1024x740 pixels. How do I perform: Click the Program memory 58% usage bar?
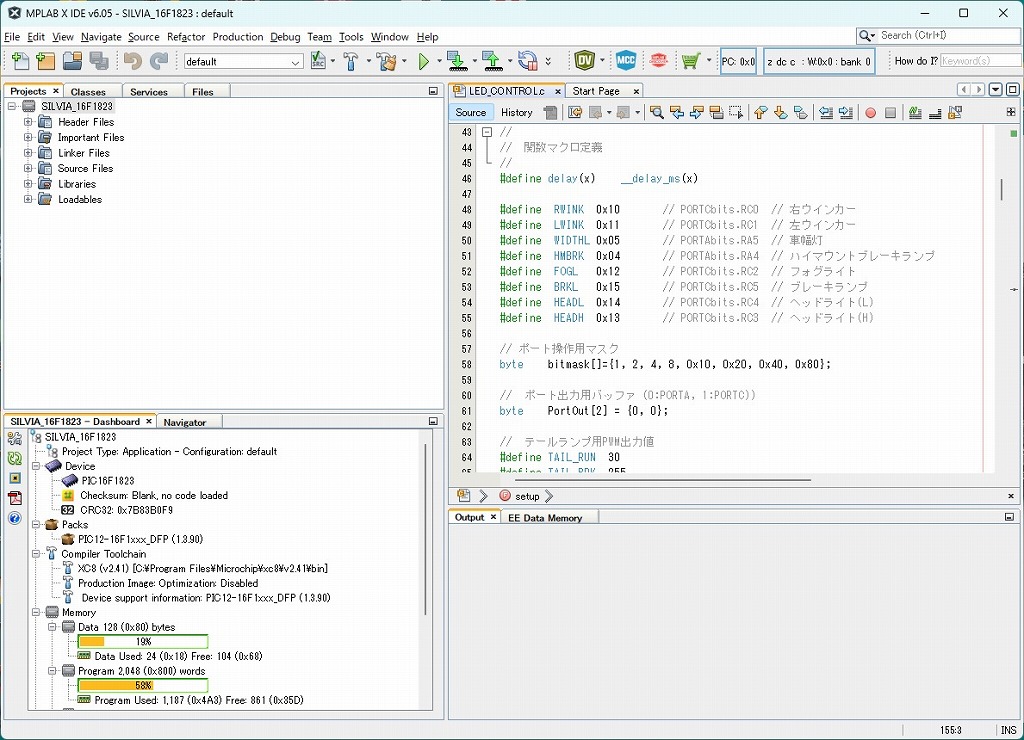[x=143, y=685]
